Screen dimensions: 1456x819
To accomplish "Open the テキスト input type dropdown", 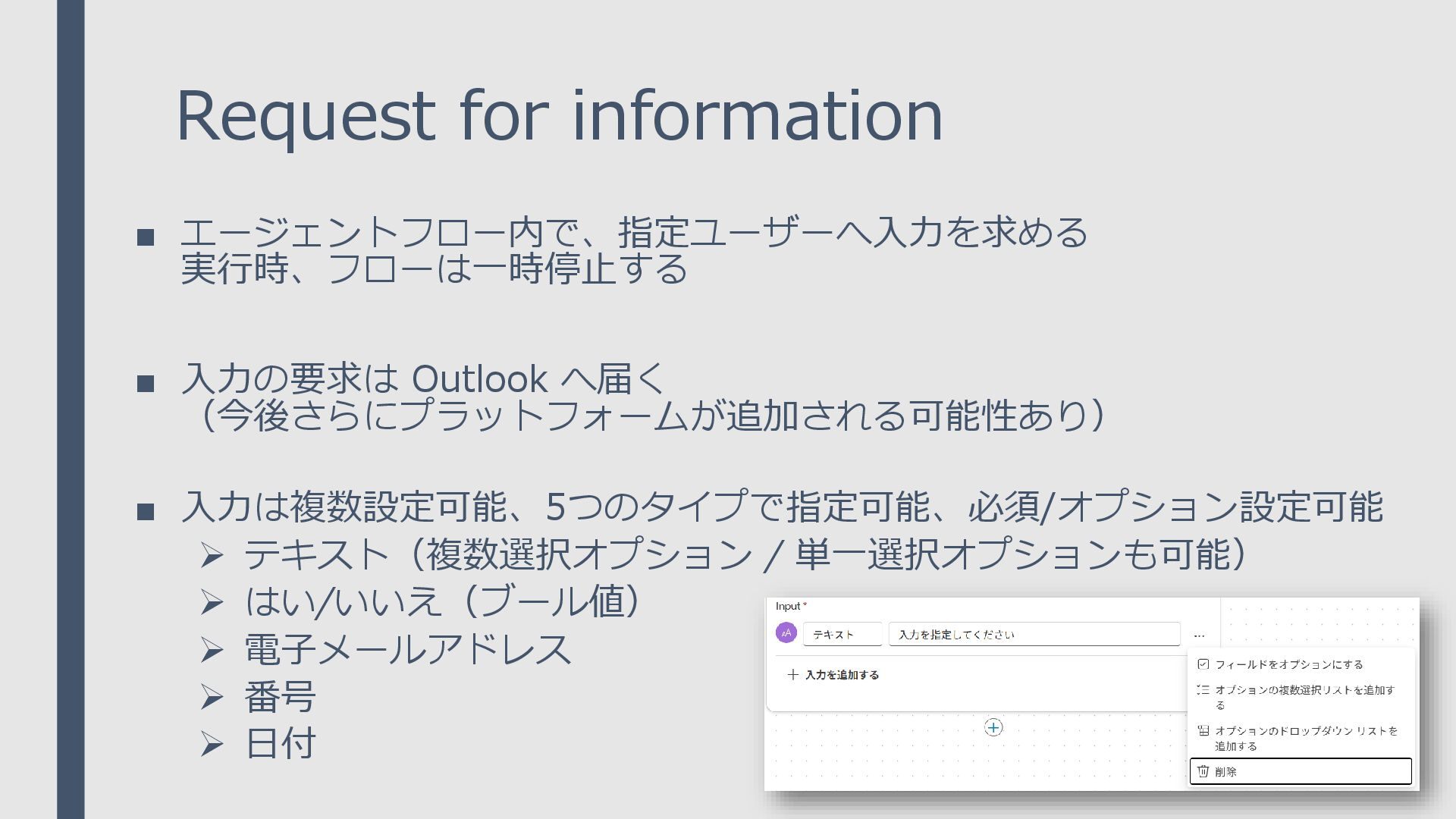I will [842, 635].
